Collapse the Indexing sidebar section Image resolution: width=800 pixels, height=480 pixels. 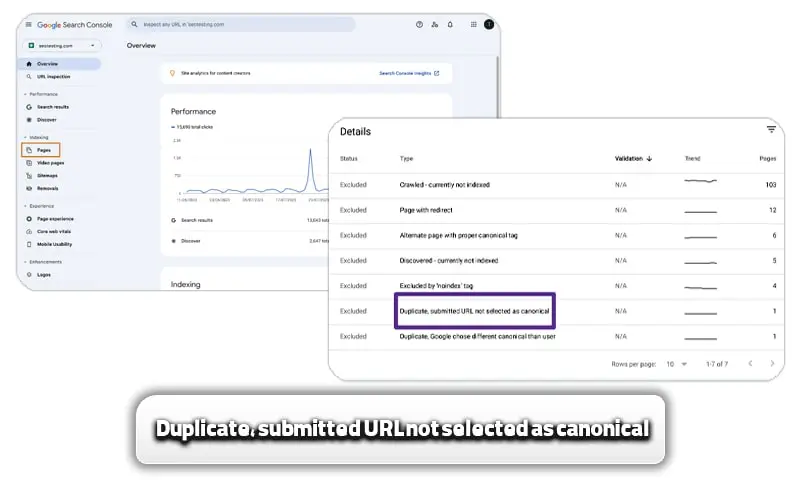(36, 137)
